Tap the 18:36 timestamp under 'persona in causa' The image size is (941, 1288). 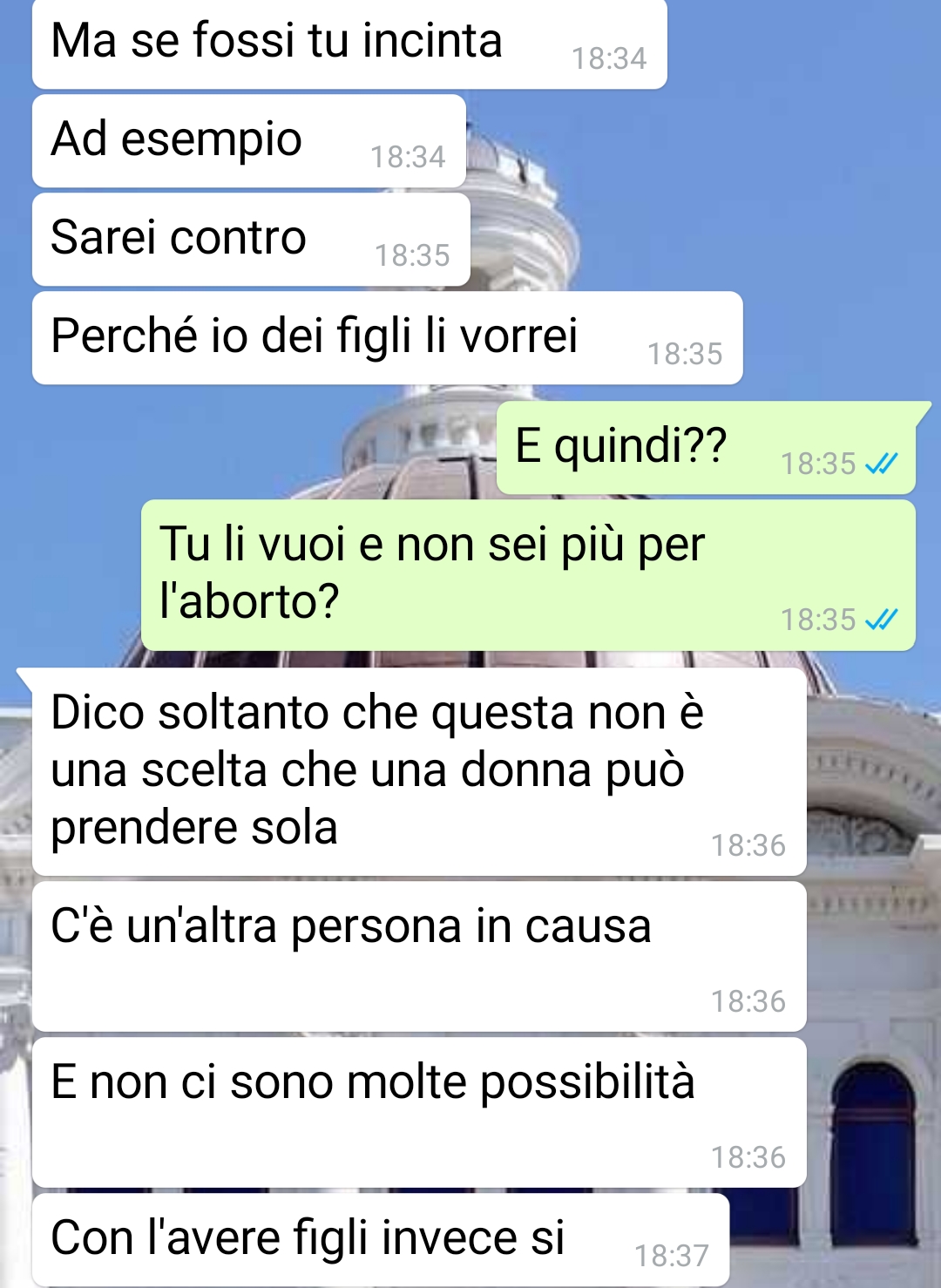[748, 1001]
